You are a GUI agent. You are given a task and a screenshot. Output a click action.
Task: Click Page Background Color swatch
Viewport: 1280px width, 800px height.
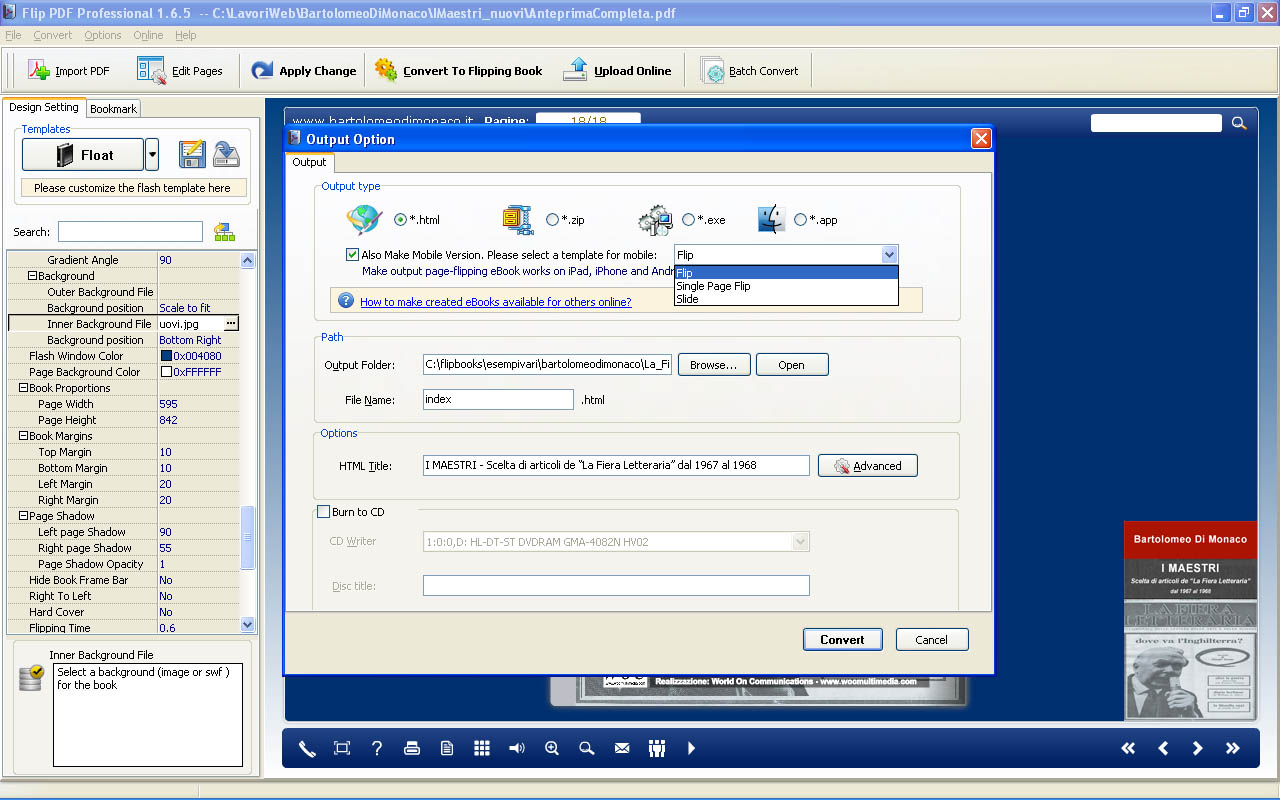(x=166, y=372)
